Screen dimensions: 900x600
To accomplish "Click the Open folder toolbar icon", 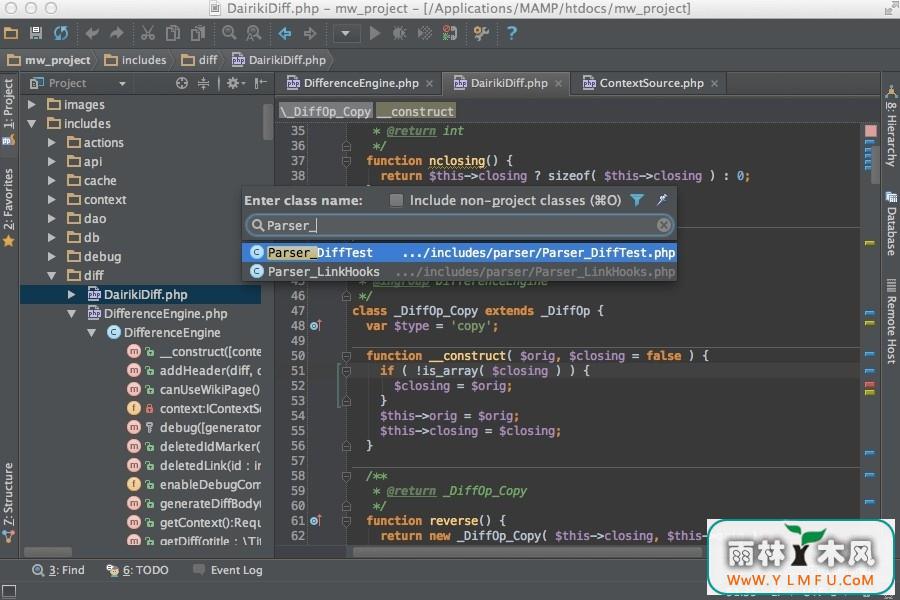I will [x=11, y=33].
